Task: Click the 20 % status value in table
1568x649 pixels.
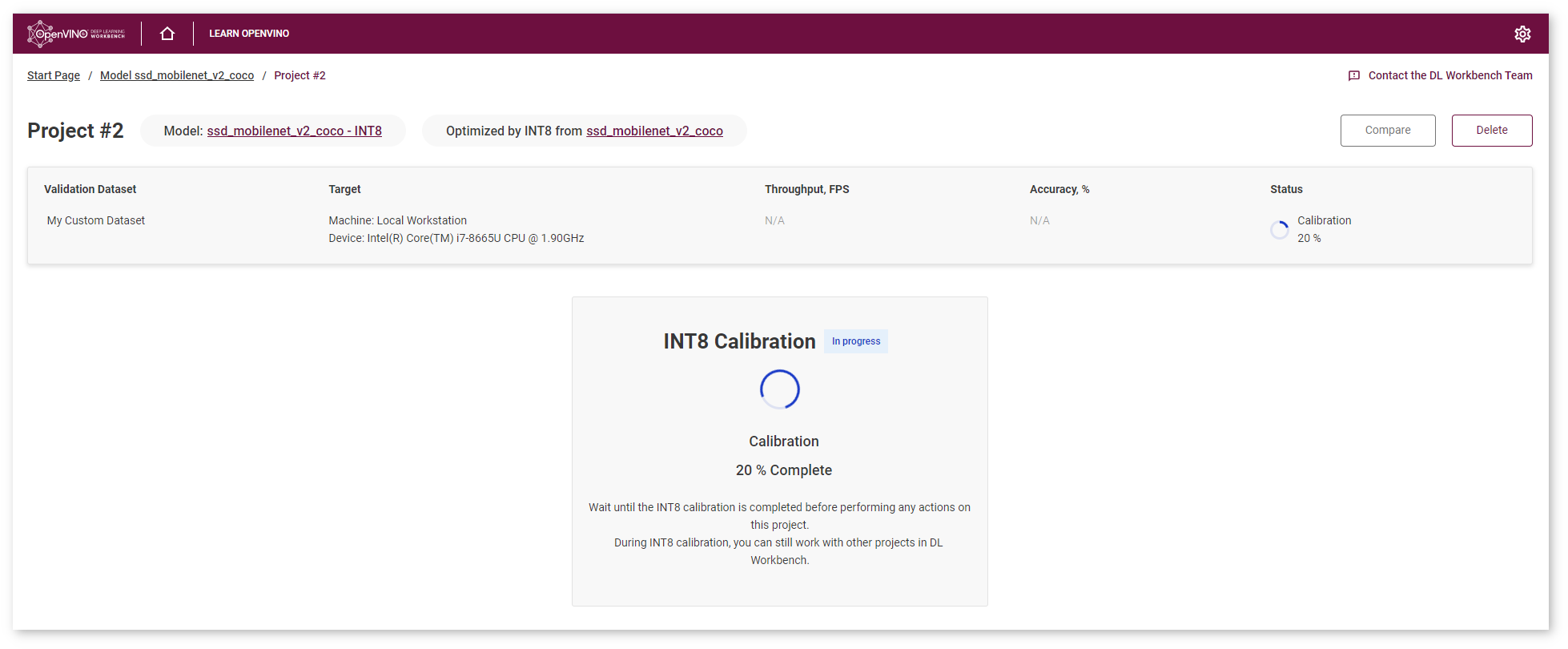Action: (x=1309, y=238)
